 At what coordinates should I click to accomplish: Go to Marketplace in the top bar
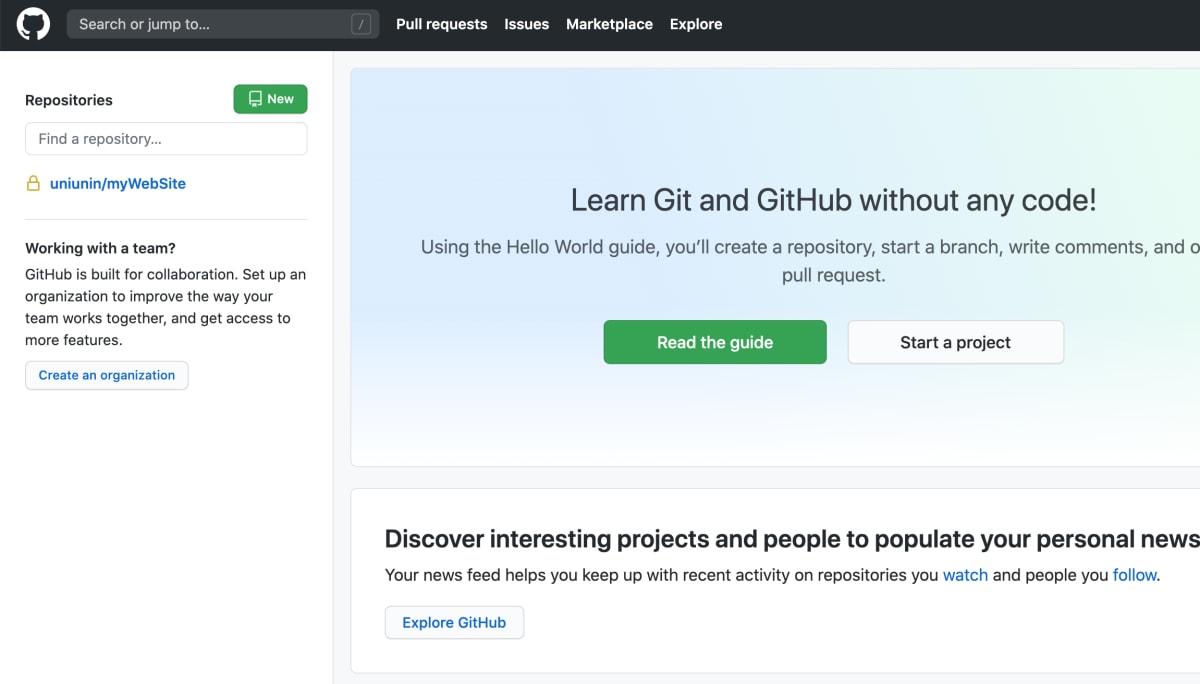click(x=609, y=24)
